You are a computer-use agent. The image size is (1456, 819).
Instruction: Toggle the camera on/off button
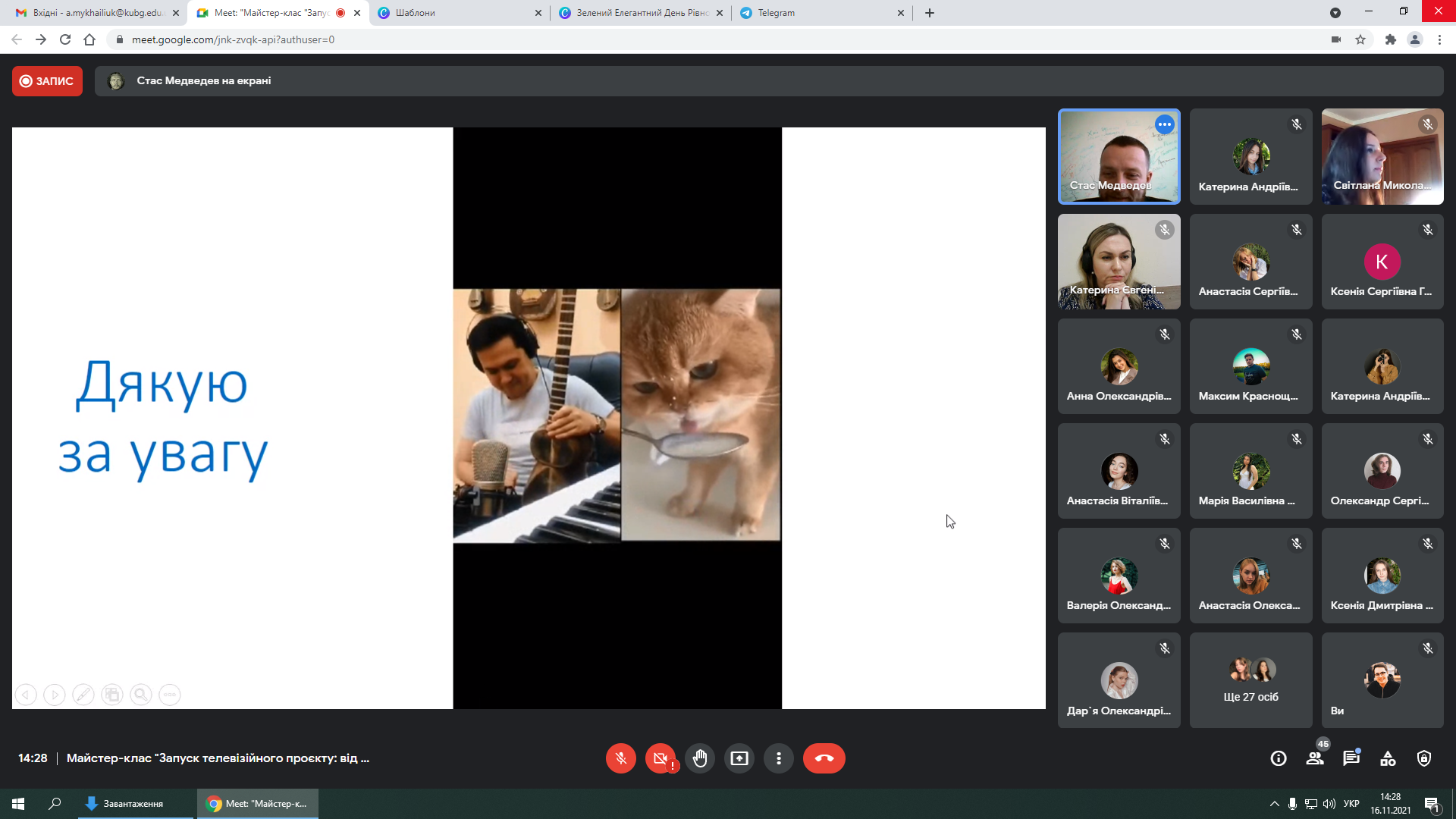(660, 758)
